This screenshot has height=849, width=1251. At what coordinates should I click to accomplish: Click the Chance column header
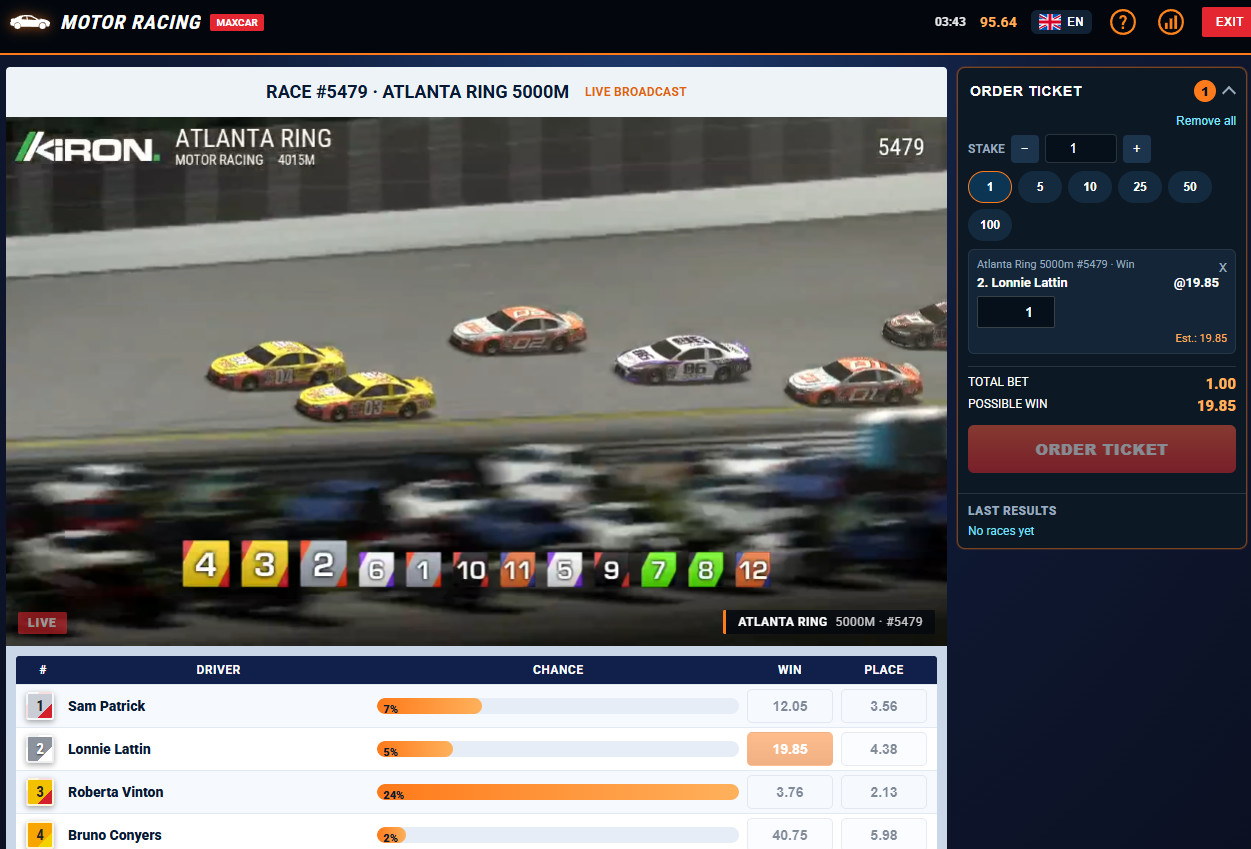click(x=558, y=670)
